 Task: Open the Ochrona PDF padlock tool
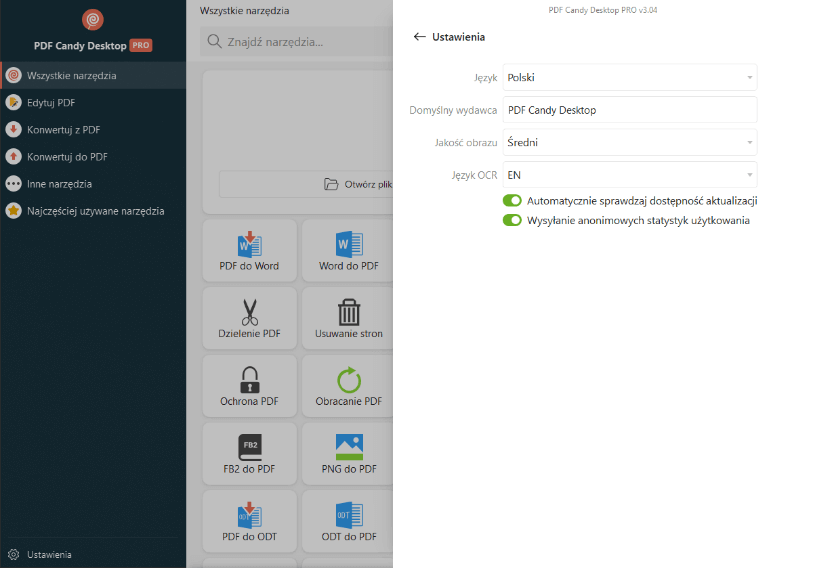(x=249, y=386)
